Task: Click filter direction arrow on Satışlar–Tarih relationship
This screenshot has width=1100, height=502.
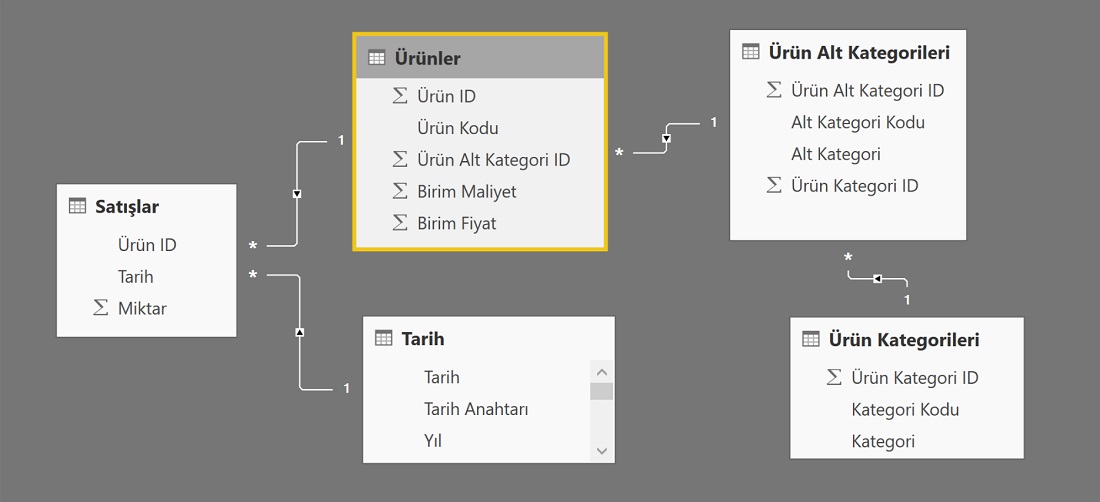Action: (300, 332)
